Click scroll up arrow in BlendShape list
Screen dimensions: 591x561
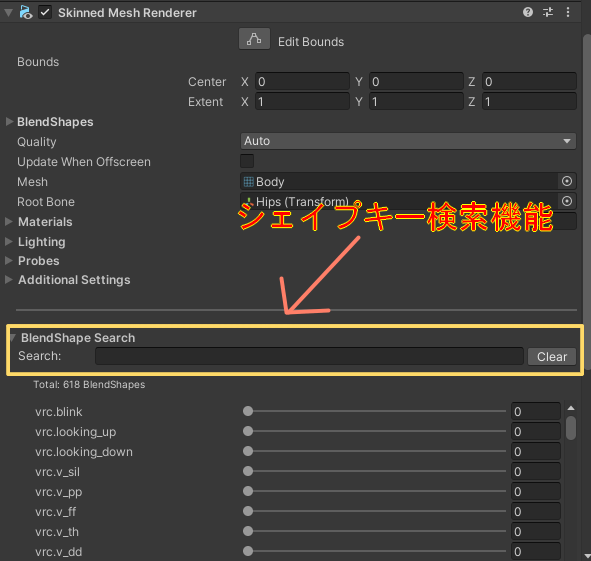coord(571,408)
